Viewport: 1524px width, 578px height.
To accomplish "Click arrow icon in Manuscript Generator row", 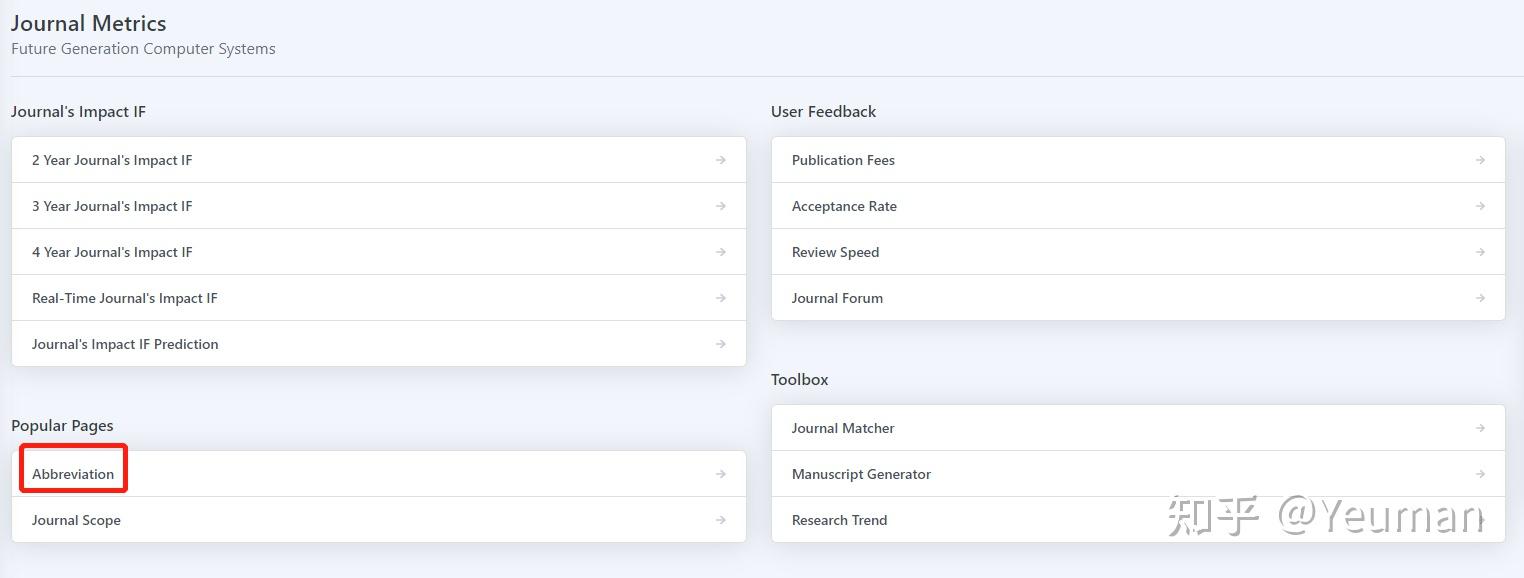I will point(1481,474).
